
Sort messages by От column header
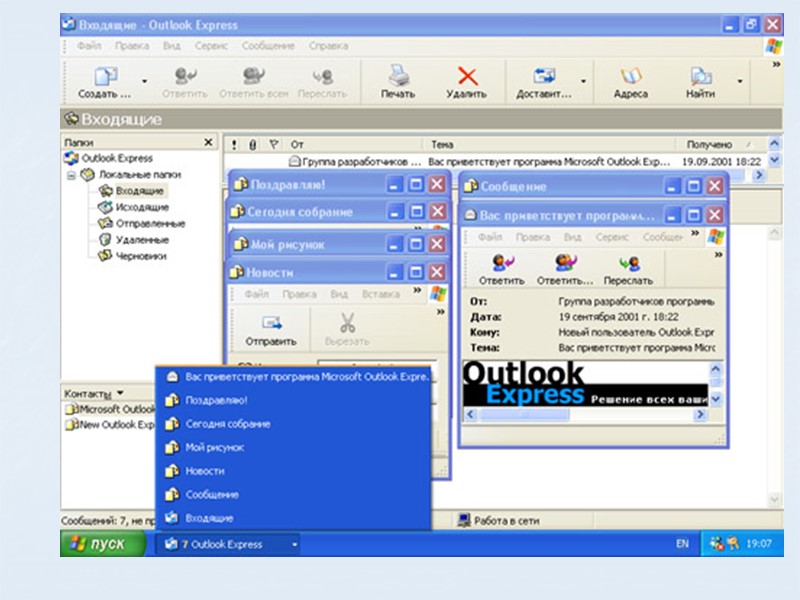click(354, 145)
